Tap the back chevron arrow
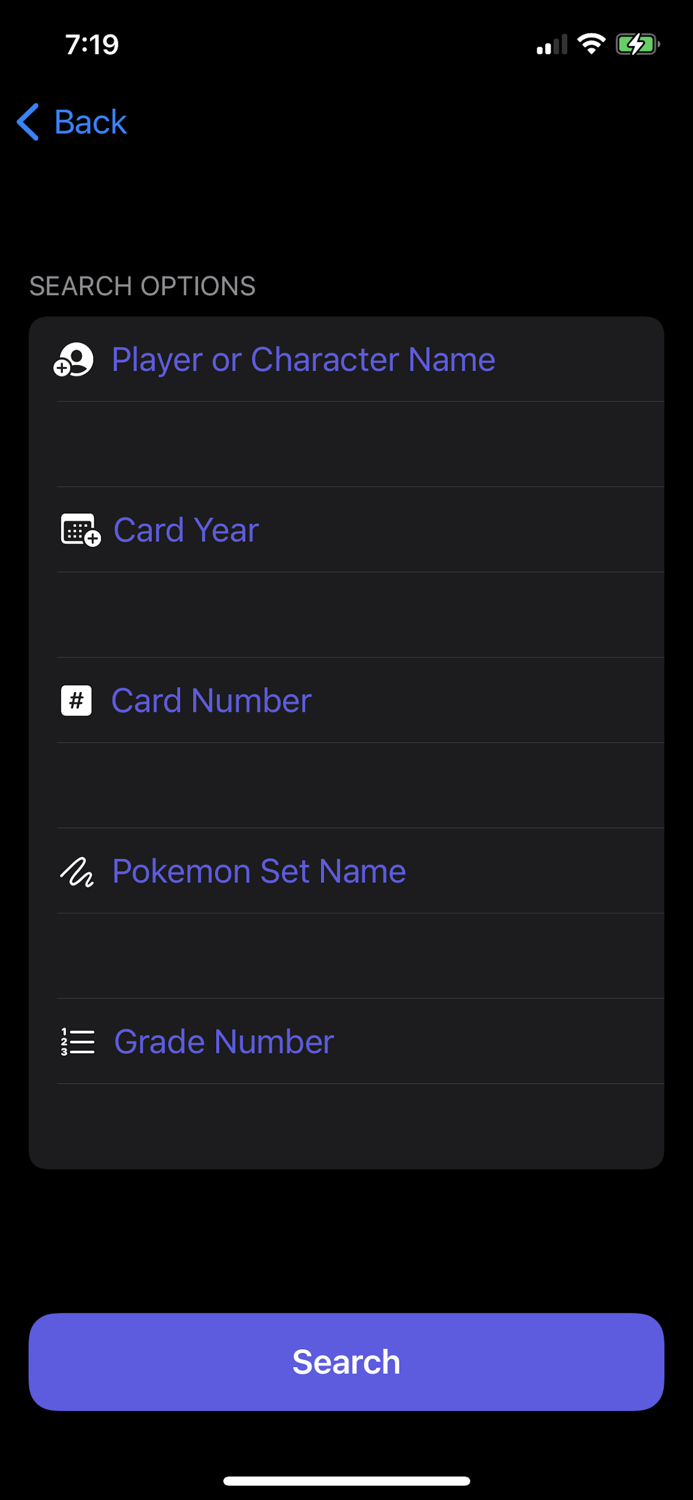The image size is (693, 1500). pyautogui.click(x=26, y=121)
